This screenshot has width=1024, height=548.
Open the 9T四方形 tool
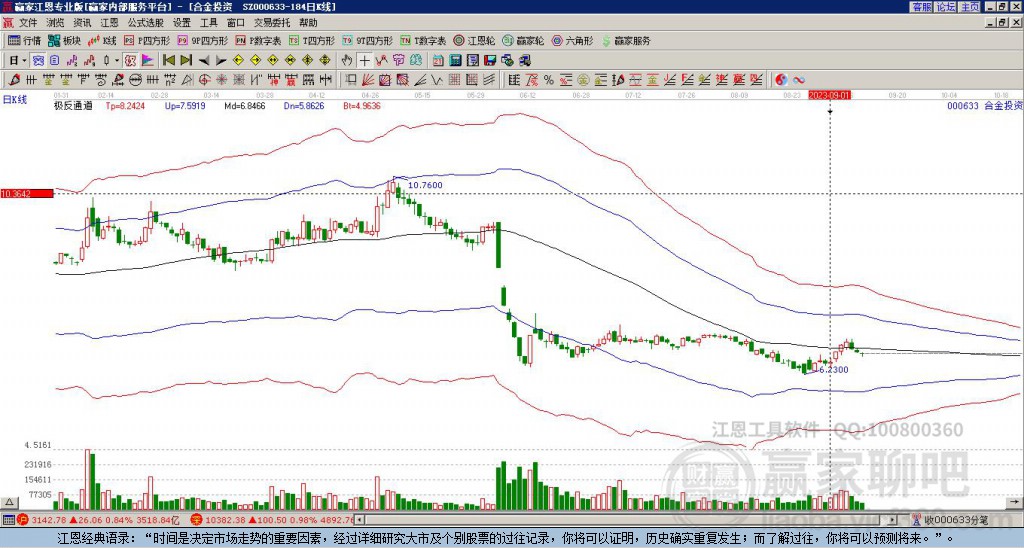368,40
